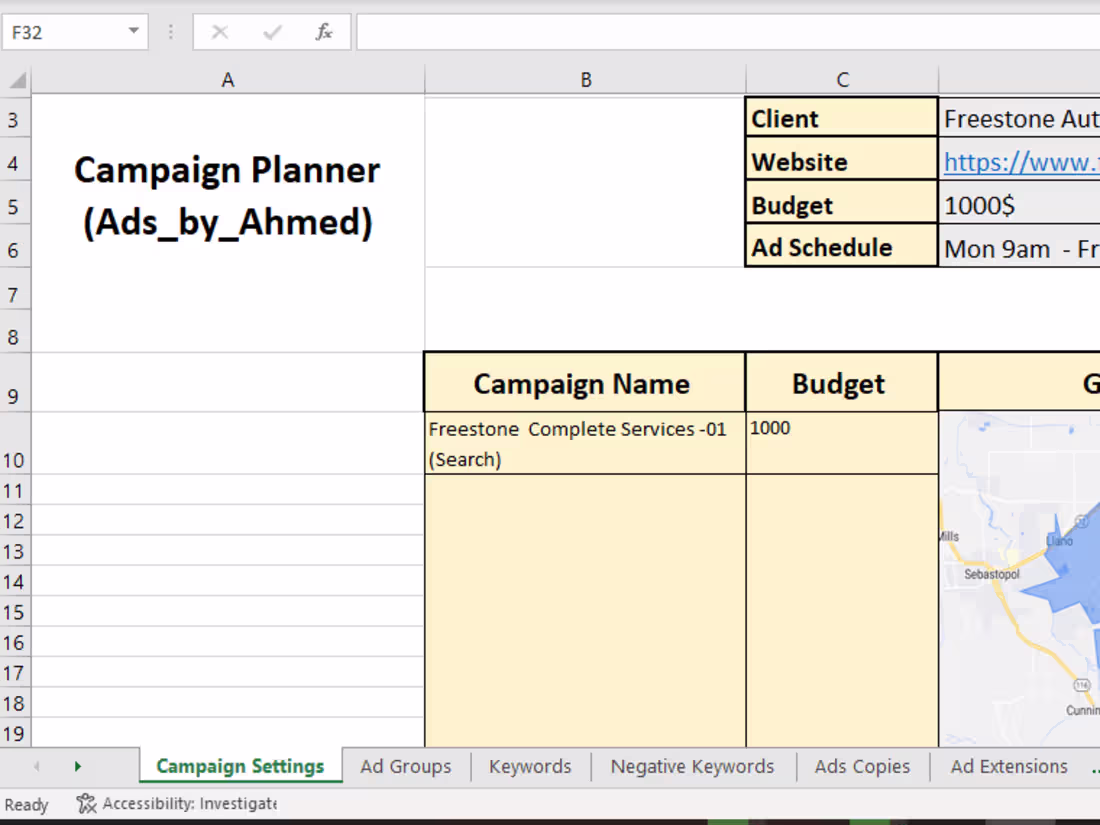Viewport: 1100px width, 825px height.
Task: Click the vertical dots separator near the Name Box
Action: click(x=170, y=31)
